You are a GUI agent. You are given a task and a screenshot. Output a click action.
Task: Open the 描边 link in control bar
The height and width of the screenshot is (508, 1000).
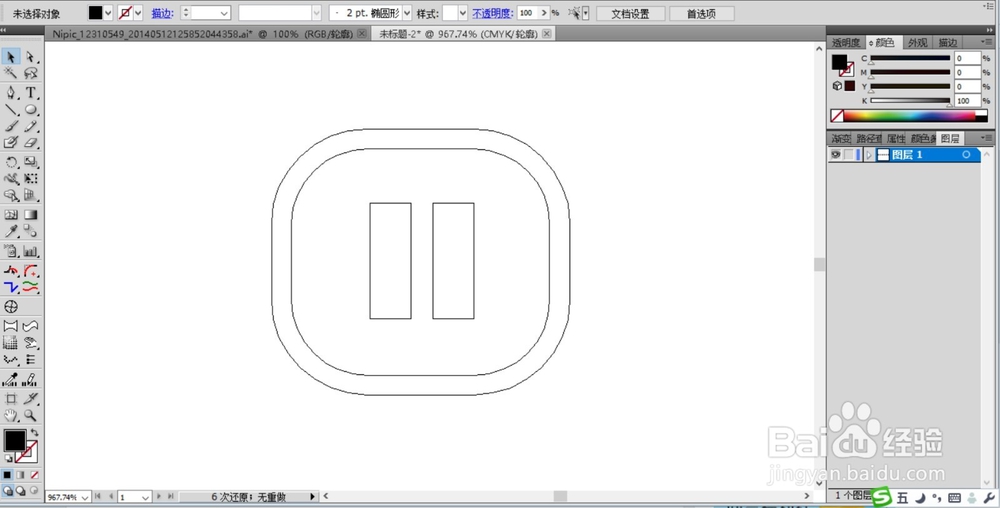coord(162,13)
